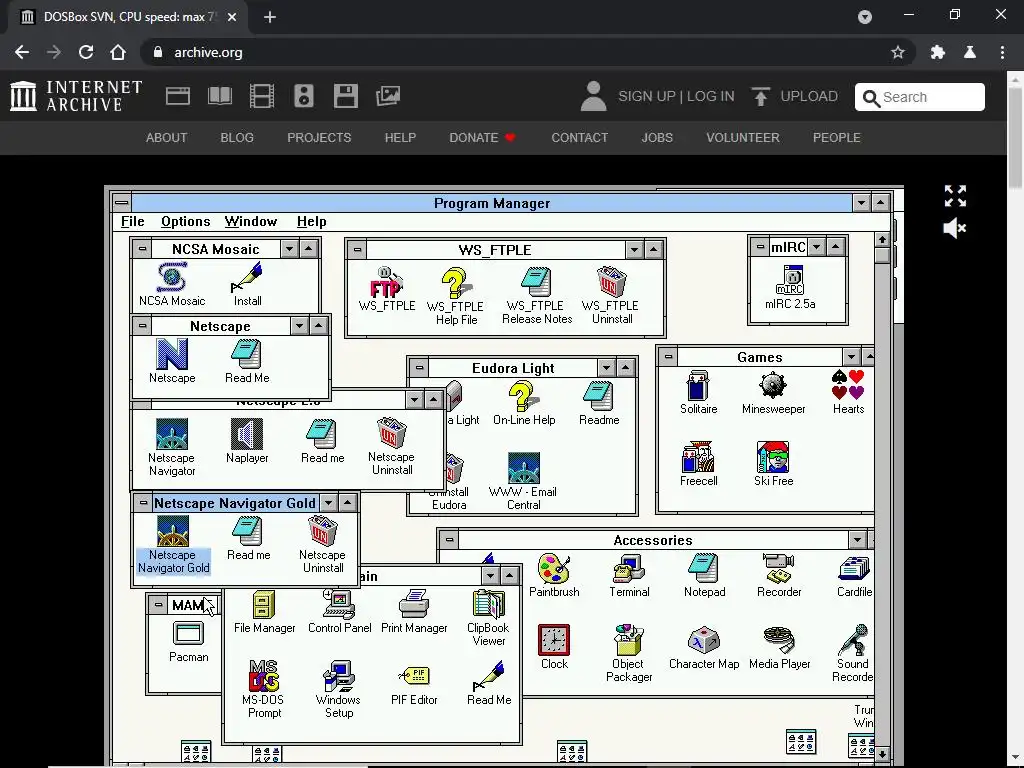Open the Window menu
This screenshot has width=1024, height=768.
tap(251, 221)
